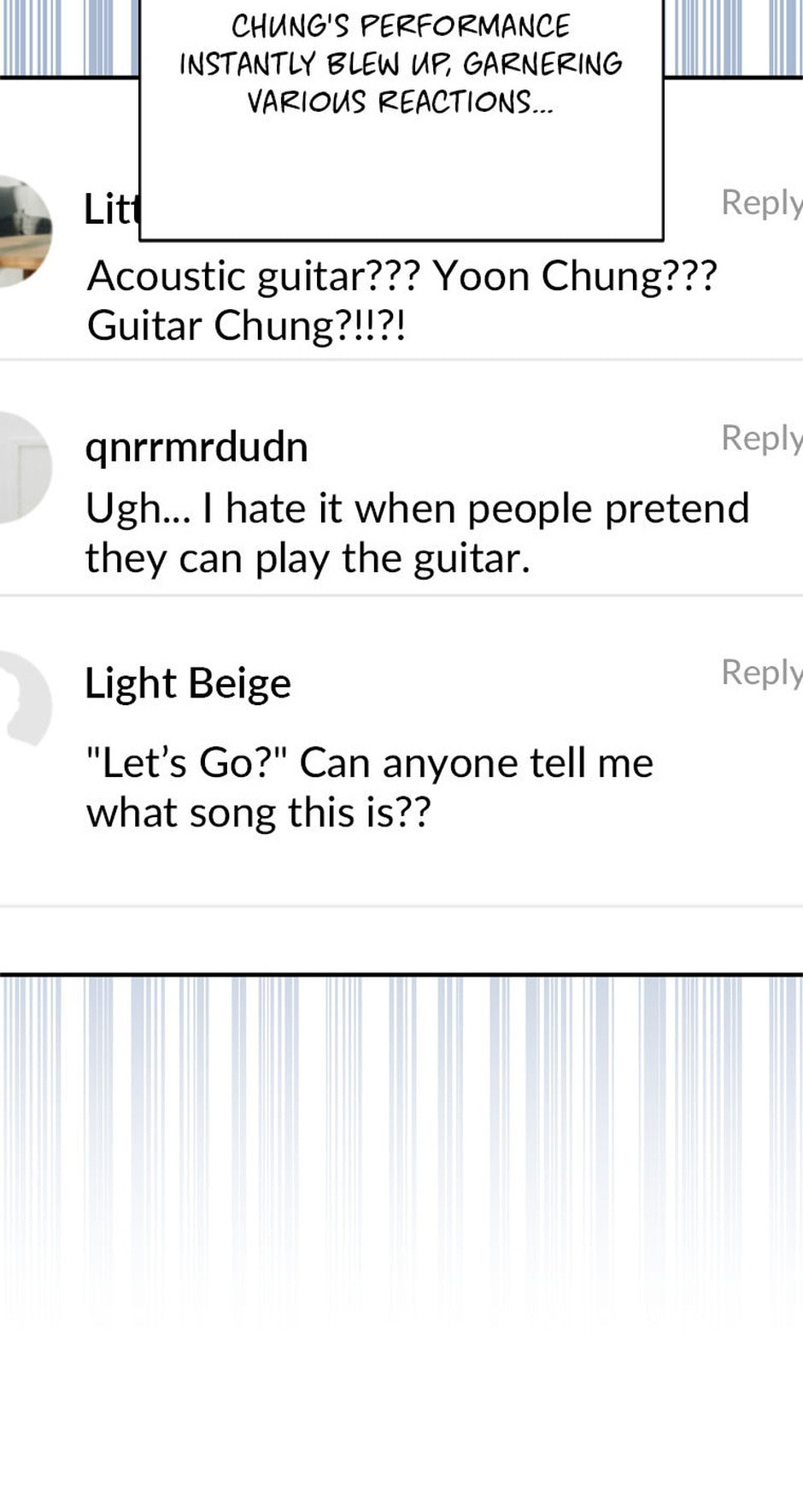
Task: Select the 'what song this is??' line
Action: [x=258, y=813]
